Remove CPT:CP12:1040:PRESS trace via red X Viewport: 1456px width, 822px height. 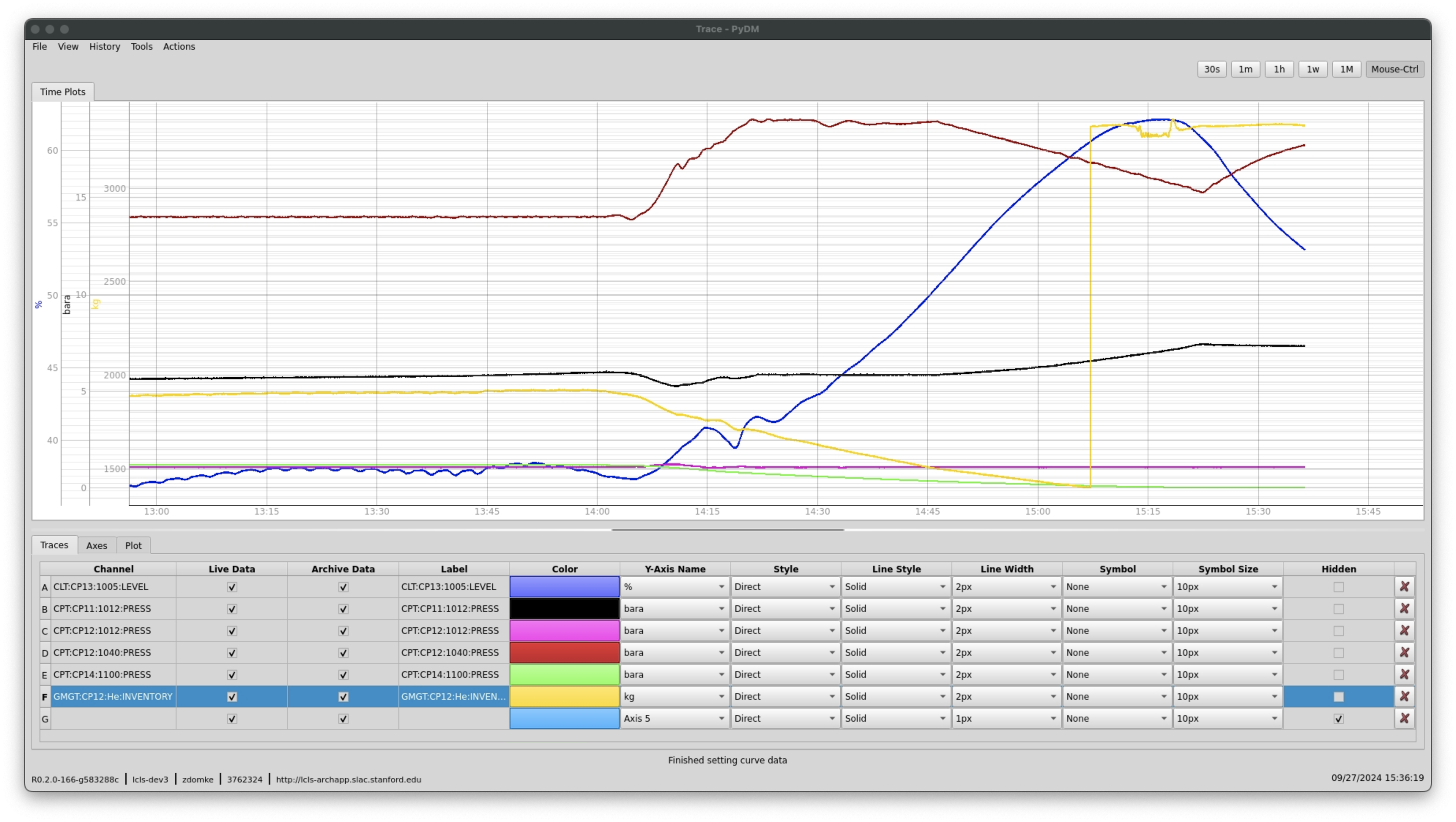[x=1404, y=653]
